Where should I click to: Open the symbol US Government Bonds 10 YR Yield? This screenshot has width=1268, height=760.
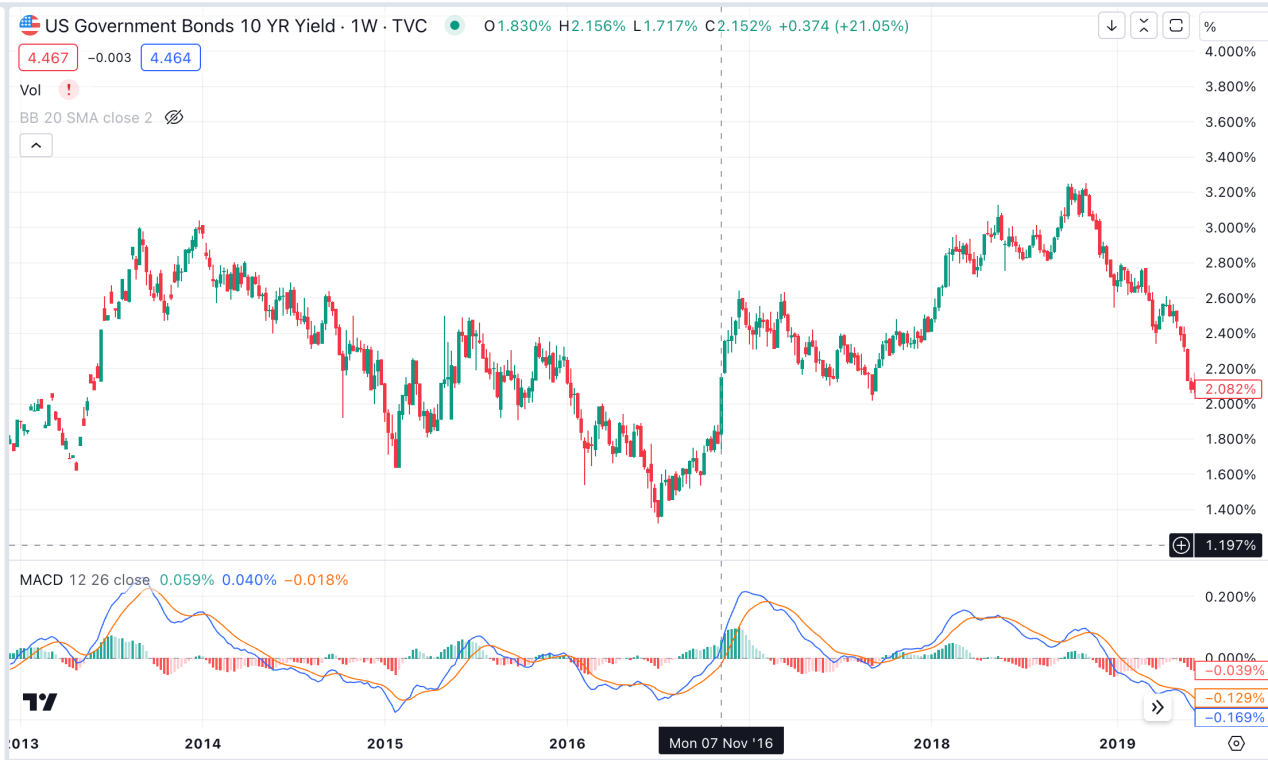(200, 25)
